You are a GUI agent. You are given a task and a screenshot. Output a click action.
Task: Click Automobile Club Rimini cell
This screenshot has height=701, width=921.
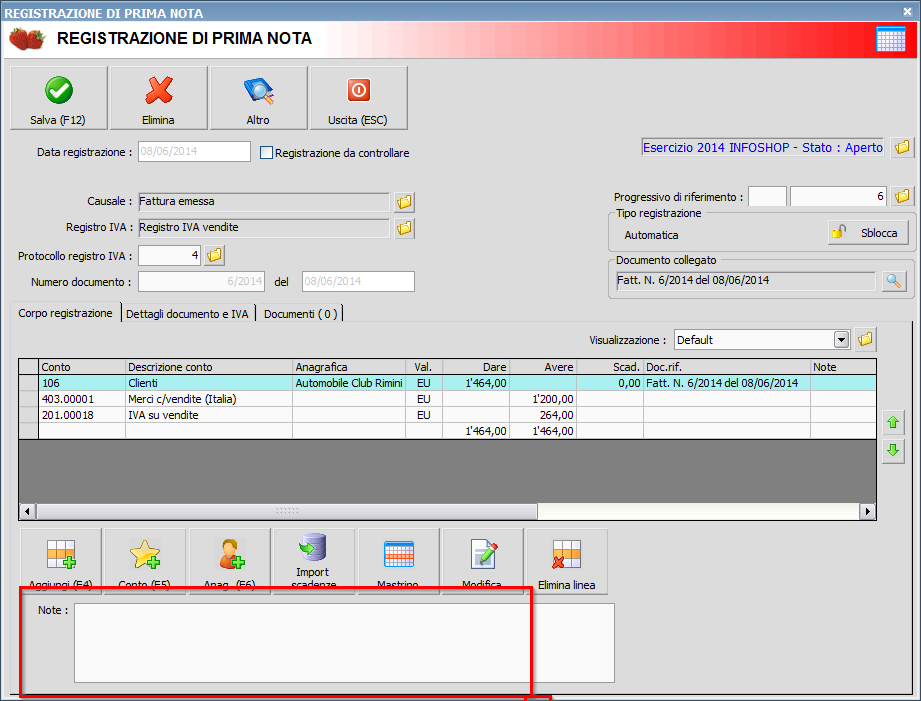pyautogui.click(x=349, y=383)
